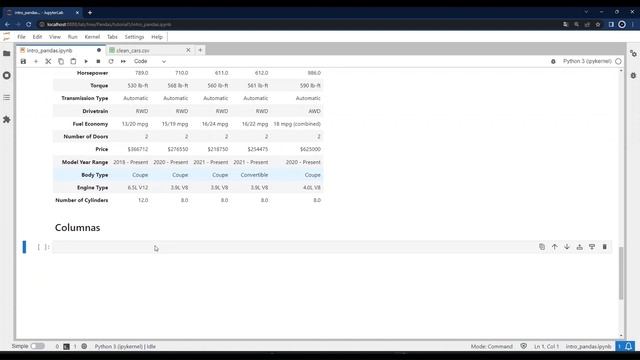Click the Number of Cylinders row label
Screen dimensions: 640x360
pyautogui.click(x=82, y=200)
